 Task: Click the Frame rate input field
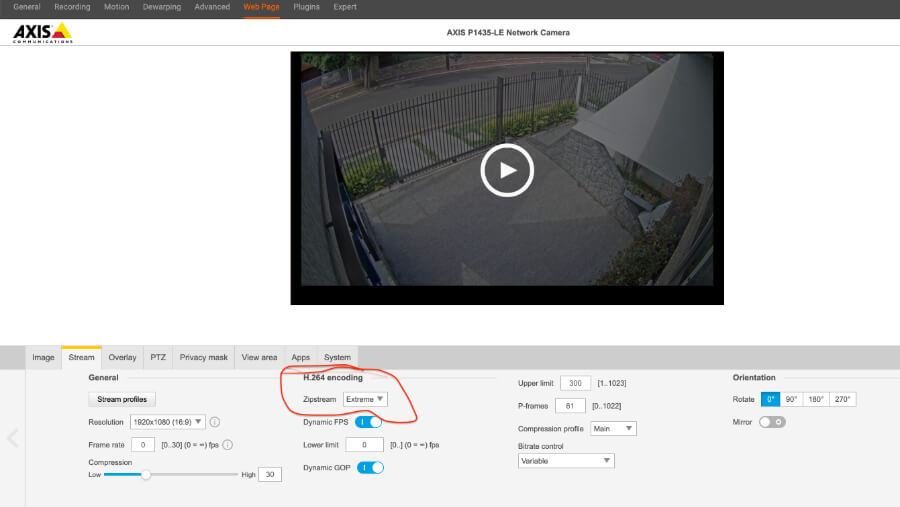point(143,444)
